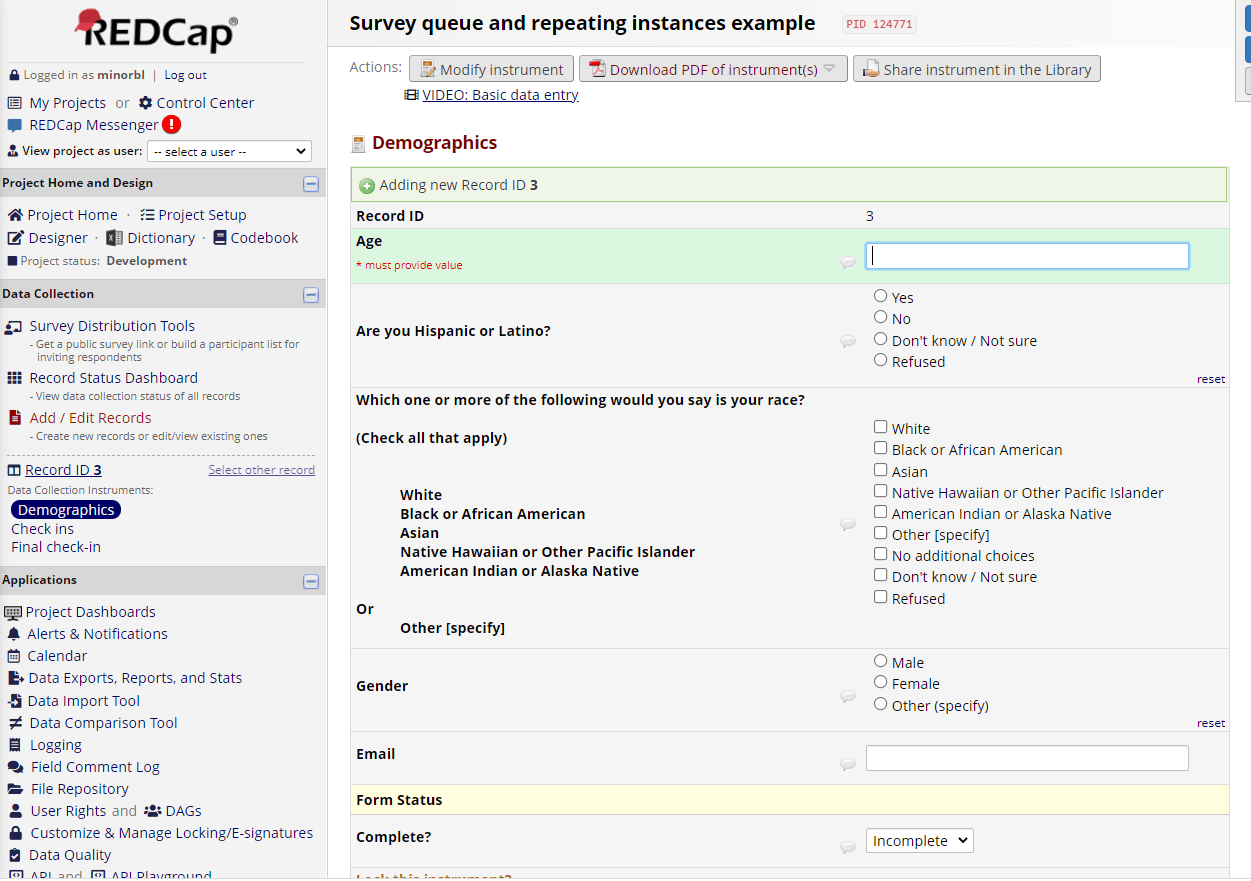Check the Asian race checkbox
The image size is (1251, 881).
point(881,470)
